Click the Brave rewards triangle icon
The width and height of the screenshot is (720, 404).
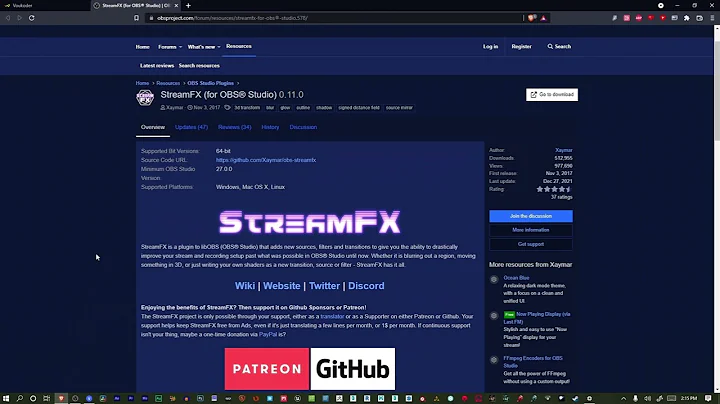pyautogui.click(x=543, y=18)
